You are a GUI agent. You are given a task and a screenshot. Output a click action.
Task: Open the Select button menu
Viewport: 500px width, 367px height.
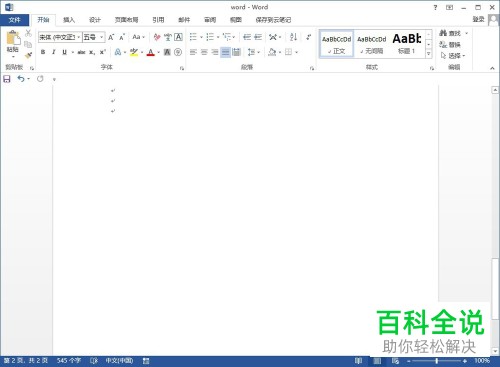453,55
